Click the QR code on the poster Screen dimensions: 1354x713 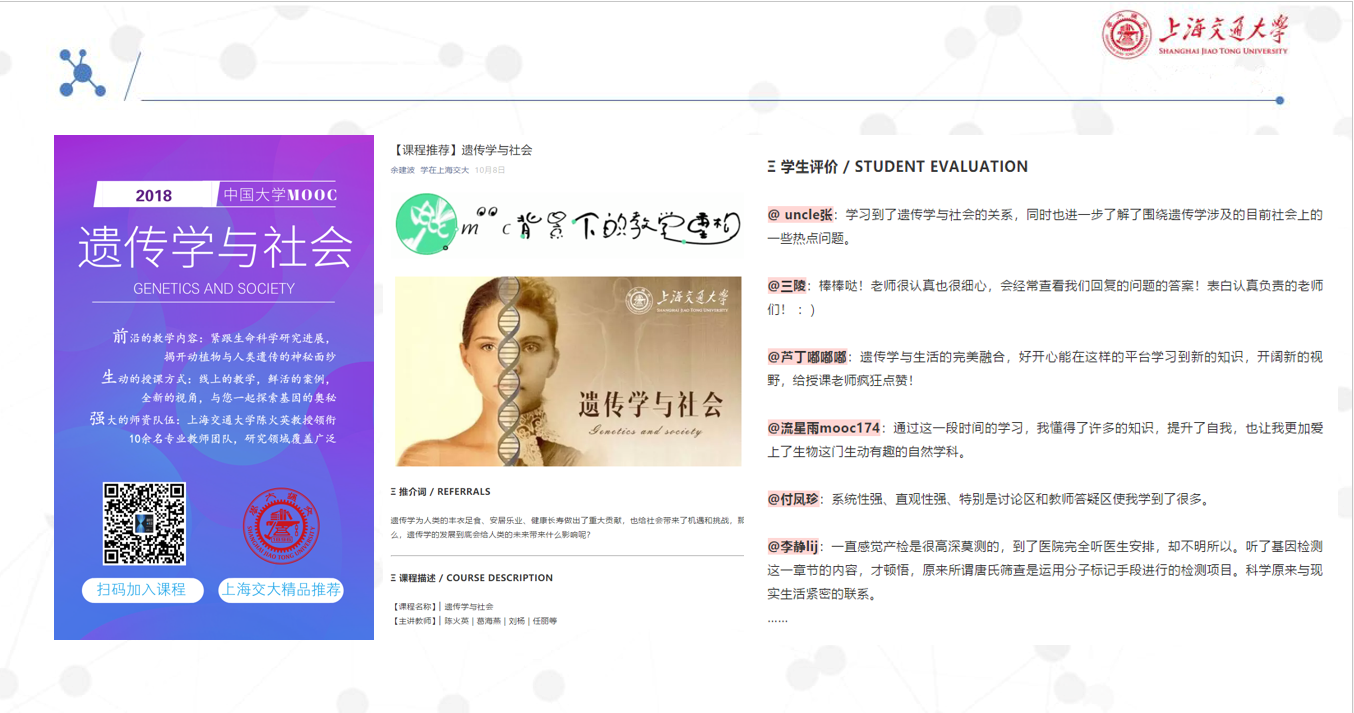(x=145, y=523)
